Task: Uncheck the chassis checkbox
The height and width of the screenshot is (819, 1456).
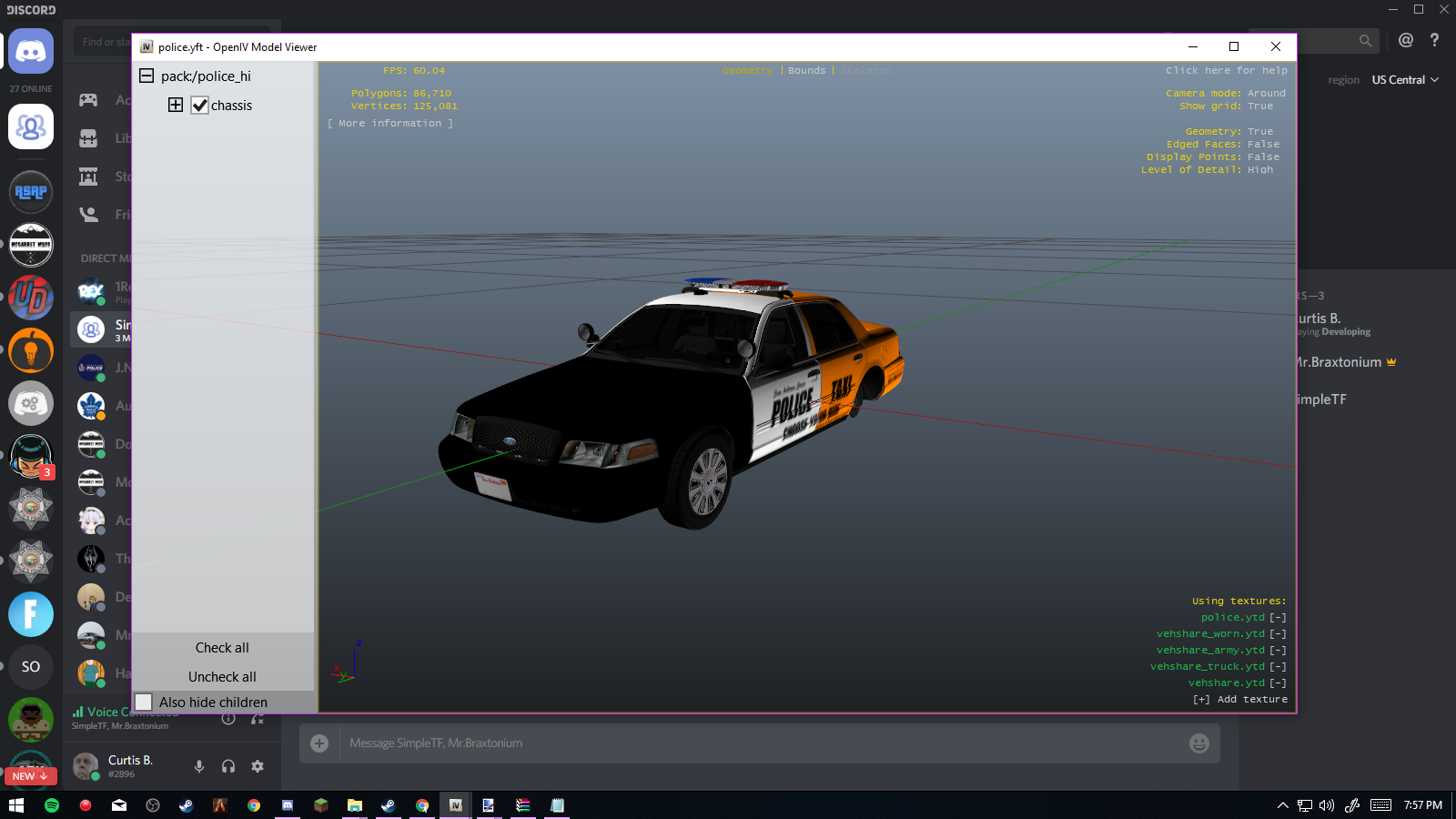Action: coord(200,106)
